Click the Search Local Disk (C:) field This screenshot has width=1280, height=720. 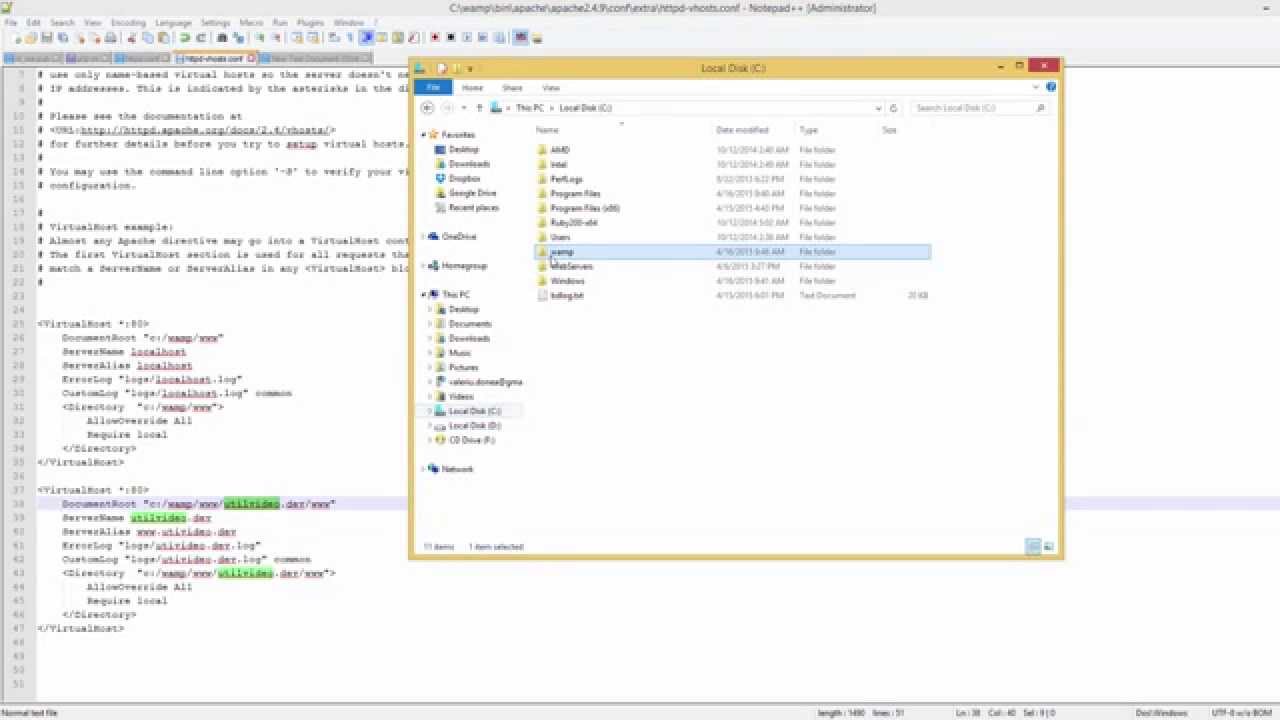coord(979,108)
